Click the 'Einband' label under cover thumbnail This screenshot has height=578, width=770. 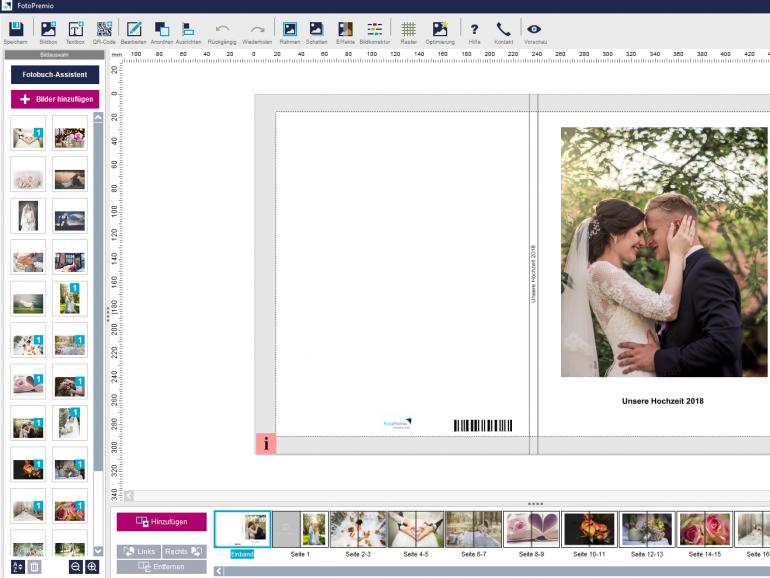click(x=242, y=554)
